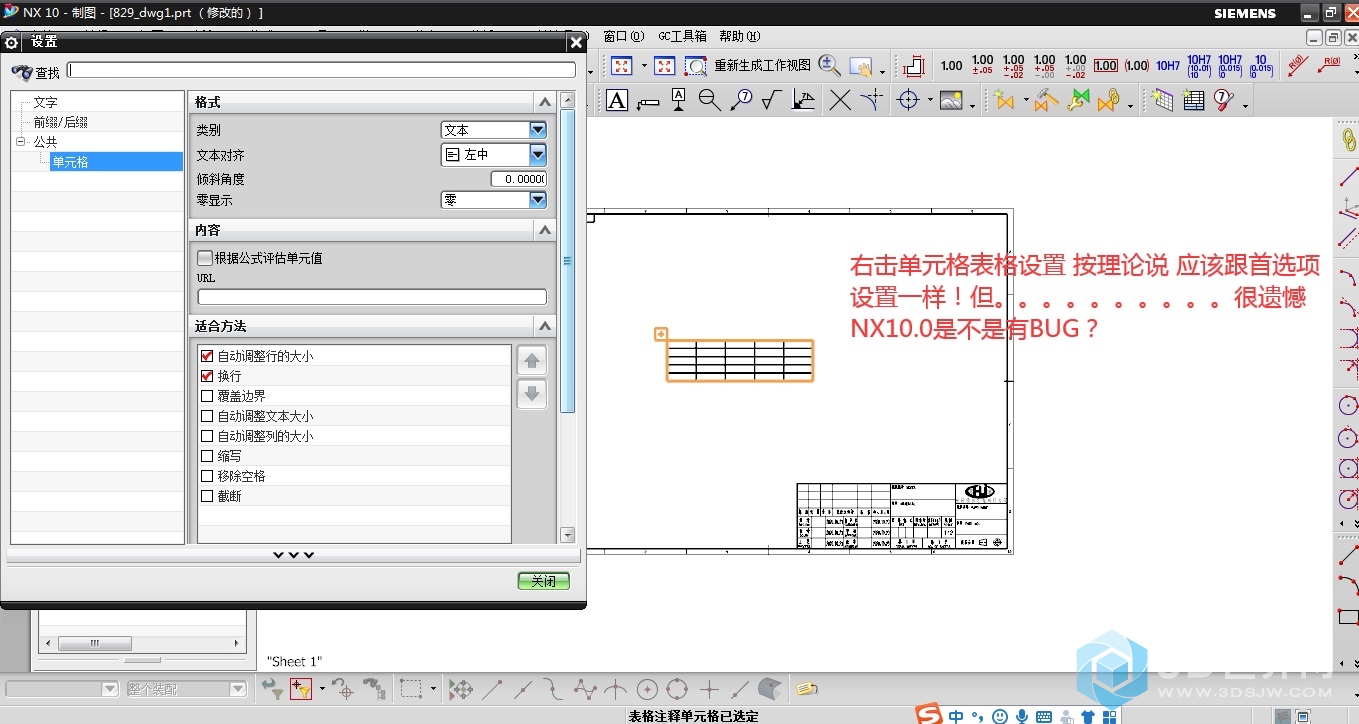Click the Pan hand icon
The height and width of the screenshot is (724, 1359).
click(860, 67)
